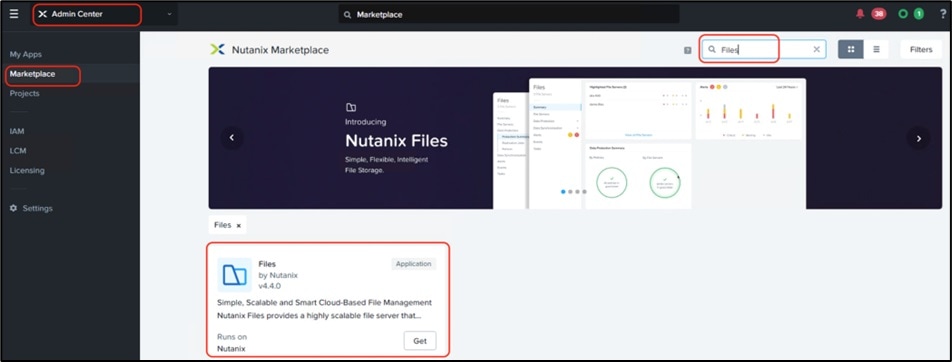Open the Files app card title
Screen dimensions: 952x362
pyautogui.click(x=267, y=264)
